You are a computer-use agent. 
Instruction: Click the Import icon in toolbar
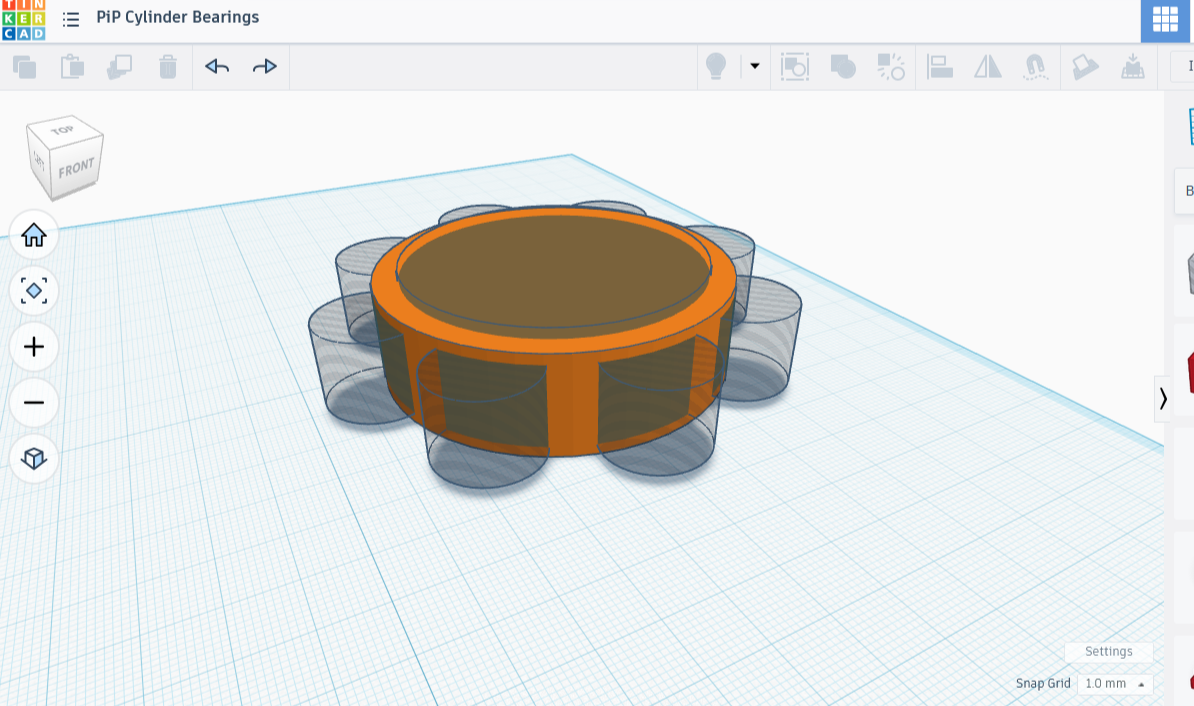(1133, 67)
